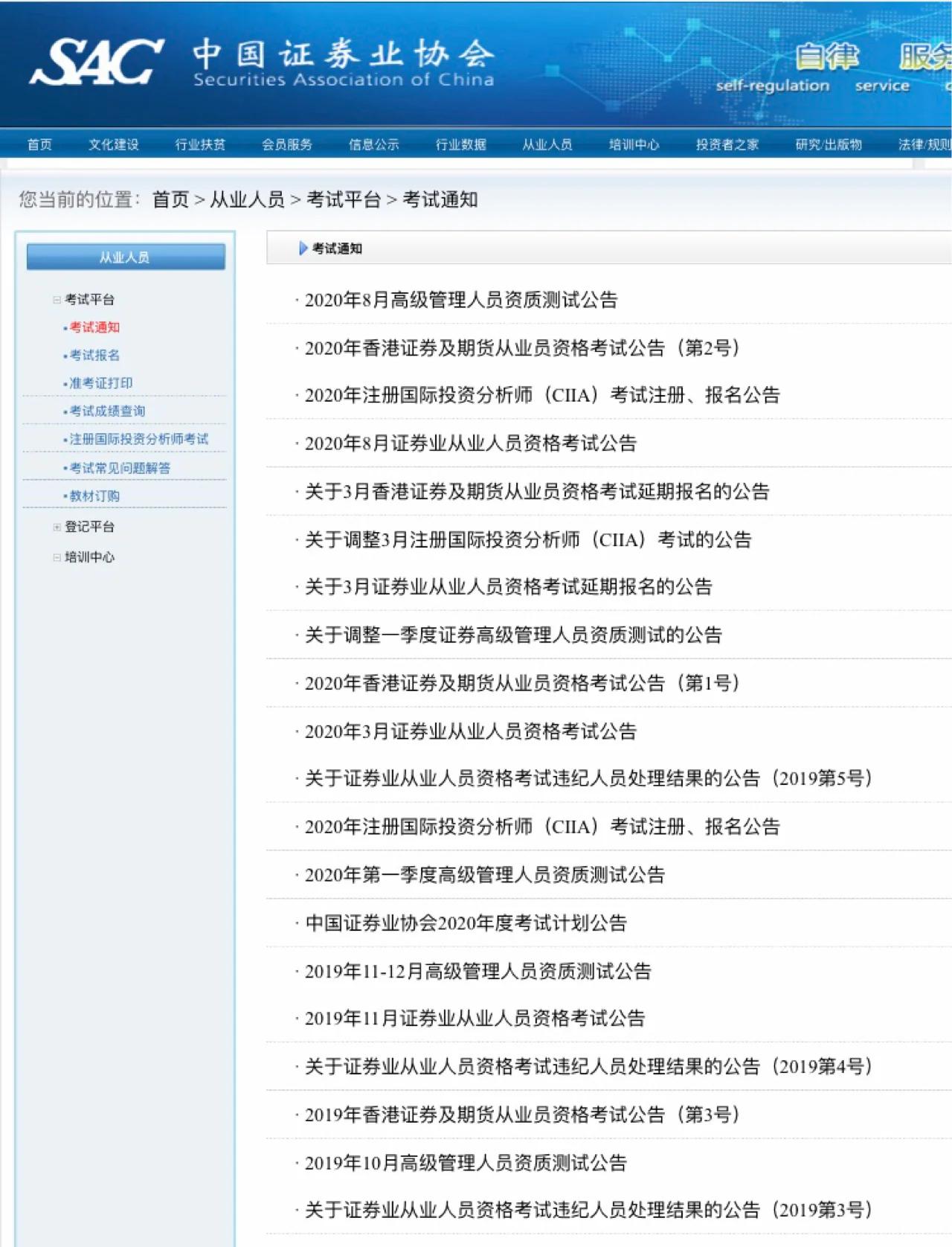This screenshot has width=952, height=1247.
Task: Open 2019年11月证券业从业人员资格考试公告
Action: (475, 1019)
